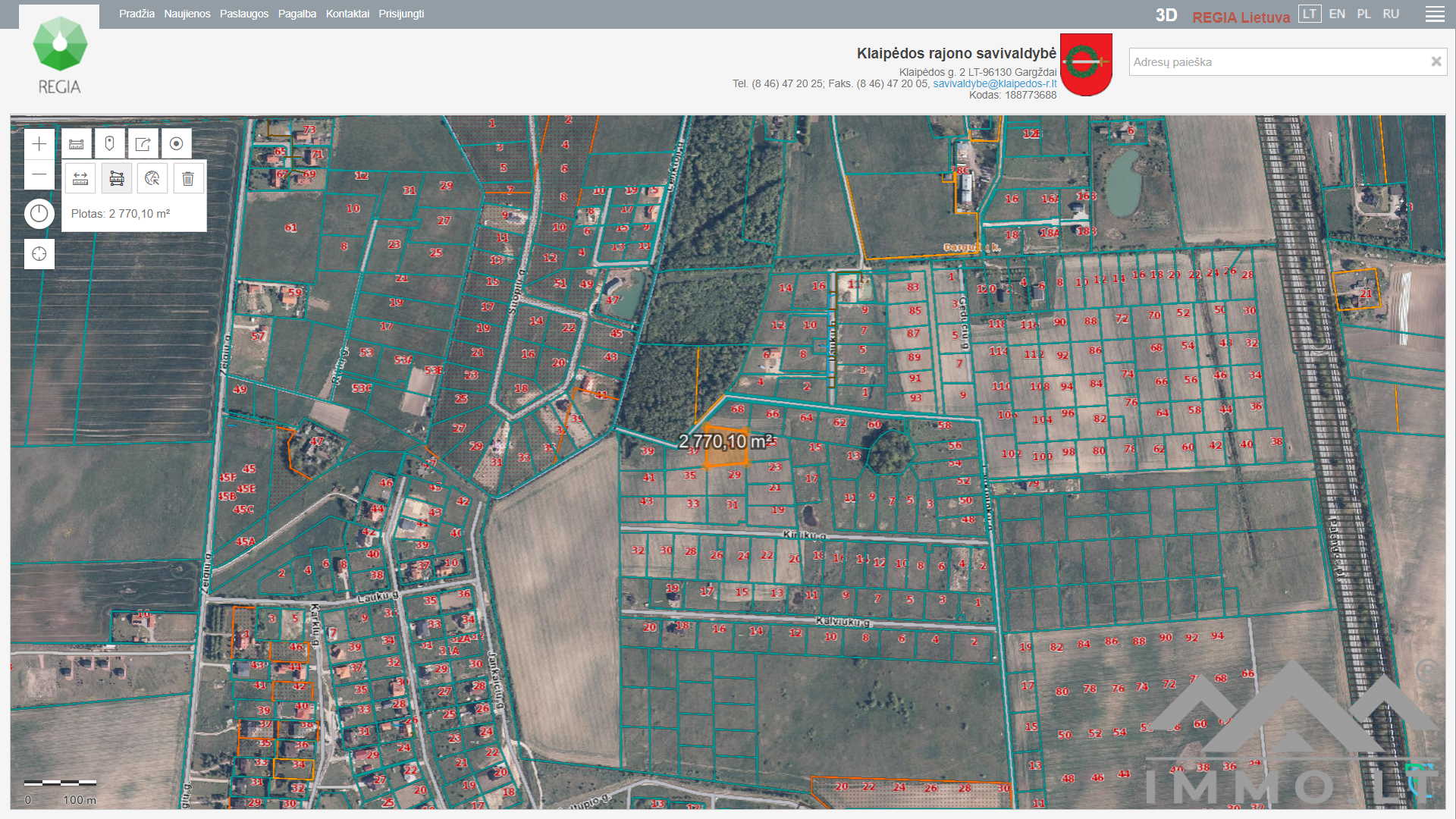Locate my position crosshair button

click(39, 254)
